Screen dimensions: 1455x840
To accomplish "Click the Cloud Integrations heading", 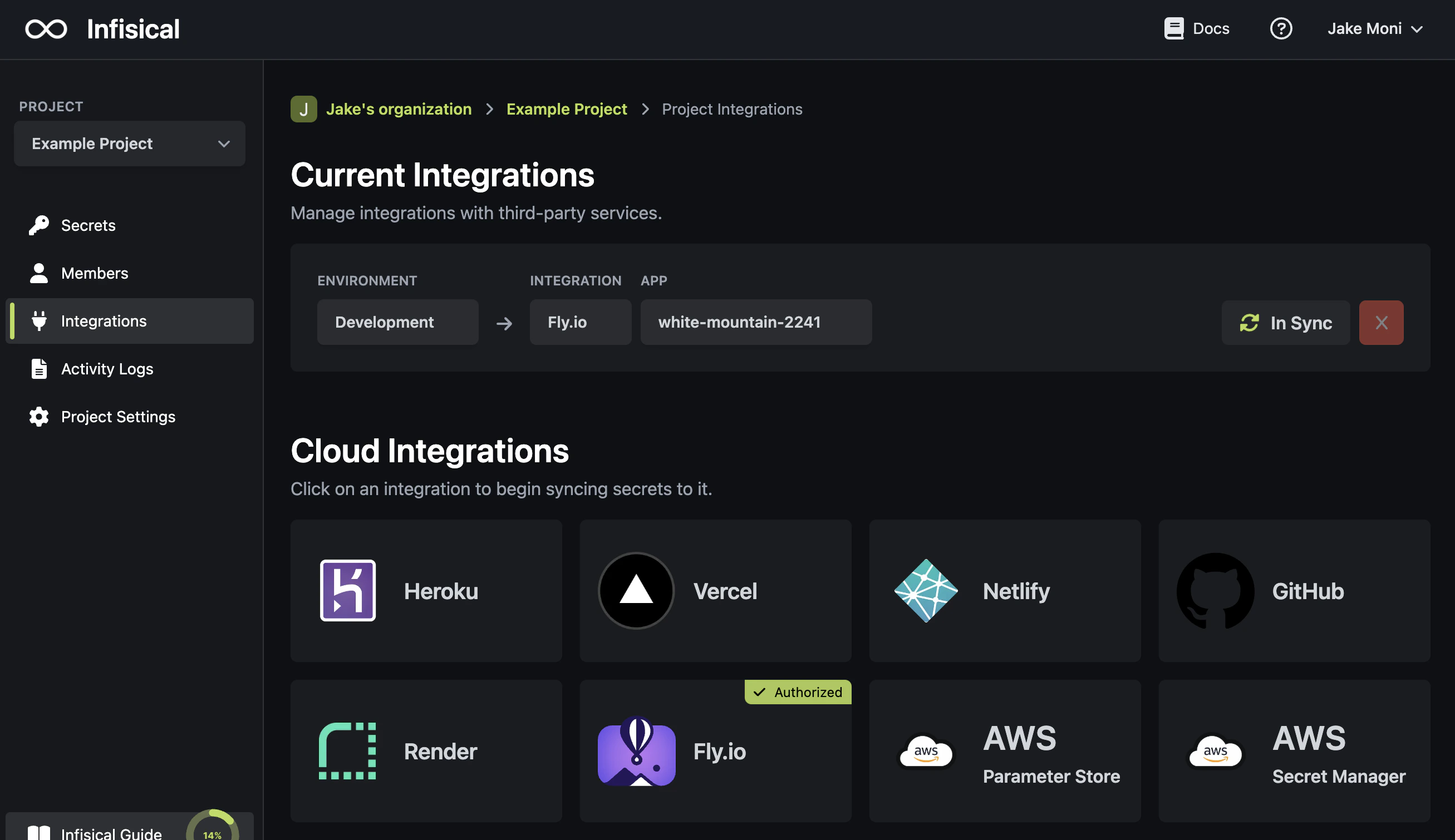I will [x=429, y=451].
